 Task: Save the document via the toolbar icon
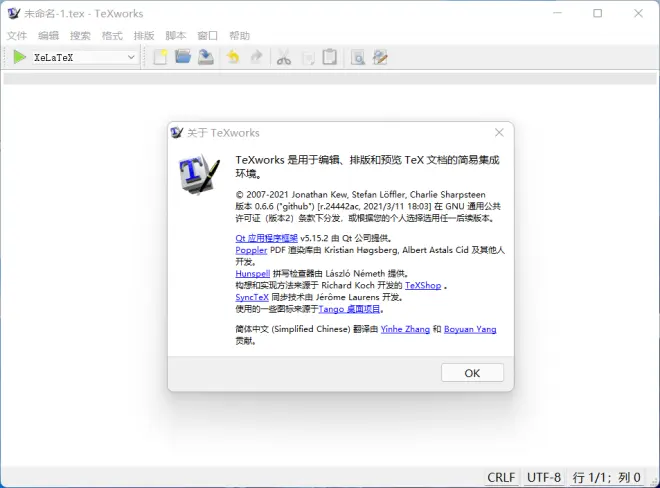(206, 57)
